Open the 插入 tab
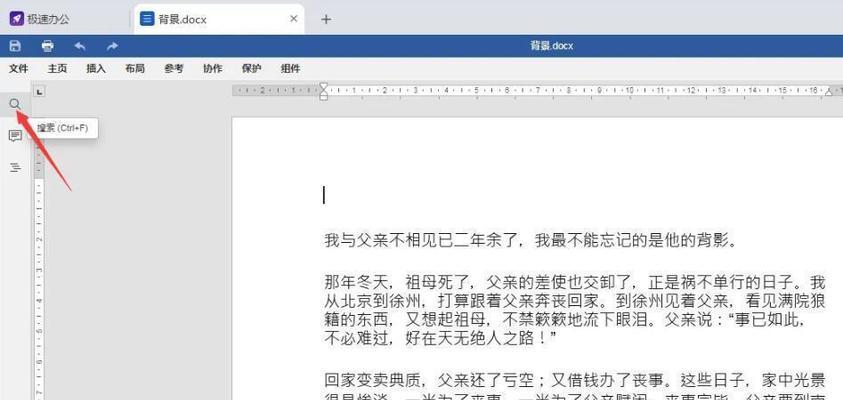 tap(96, 69)
